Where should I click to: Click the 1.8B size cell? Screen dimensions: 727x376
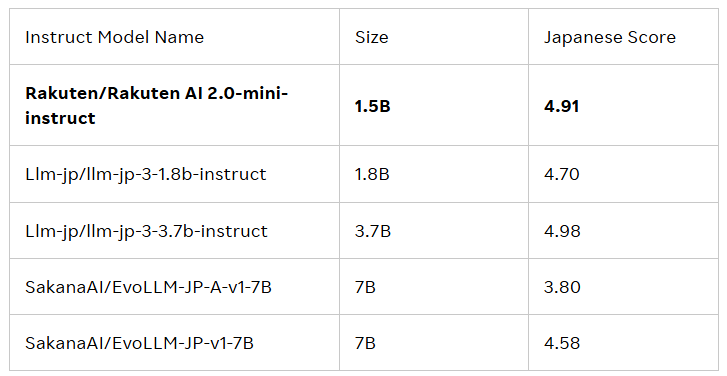[x=372, y=174]
